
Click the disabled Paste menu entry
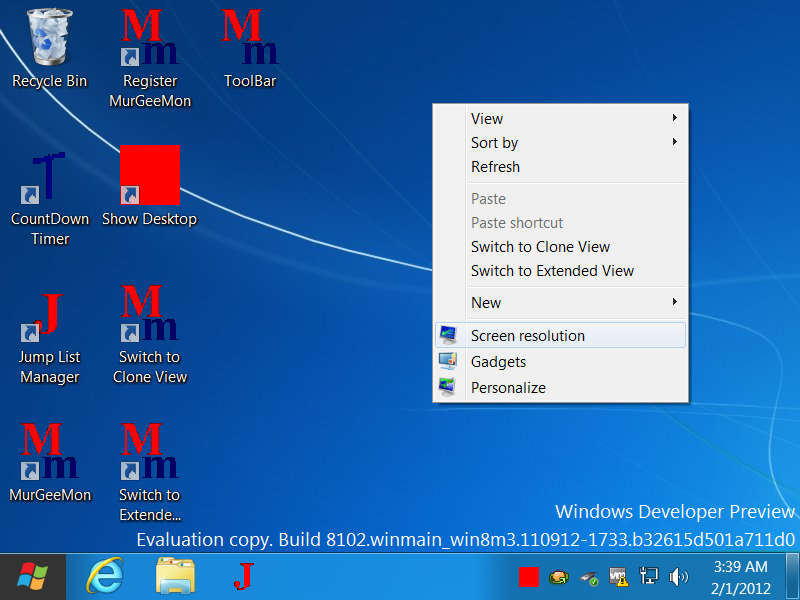560,198
